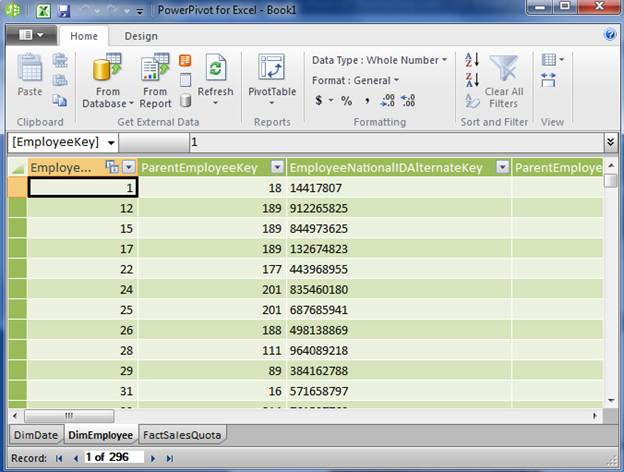The width and height of the screenshot is (624, 472).
Task: Open PowerPivot help question mark
Action: [610, 35]
